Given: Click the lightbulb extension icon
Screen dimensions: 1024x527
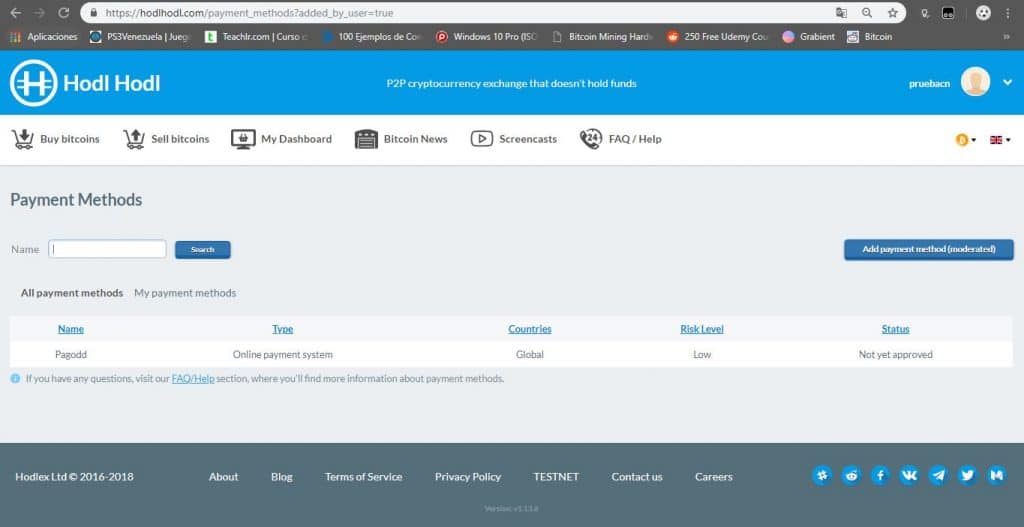Looking at the screenshot, I should 925,13.
